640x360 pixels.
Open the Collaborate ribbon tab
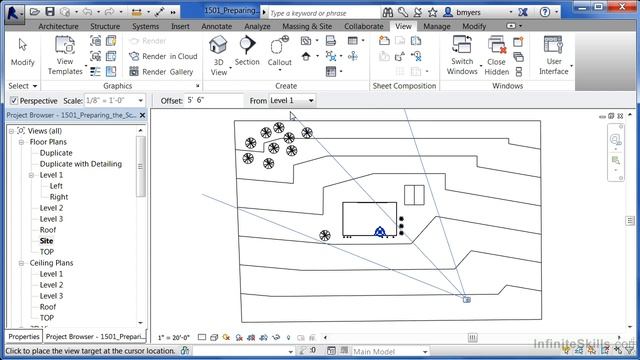click(x=364, y=26)
